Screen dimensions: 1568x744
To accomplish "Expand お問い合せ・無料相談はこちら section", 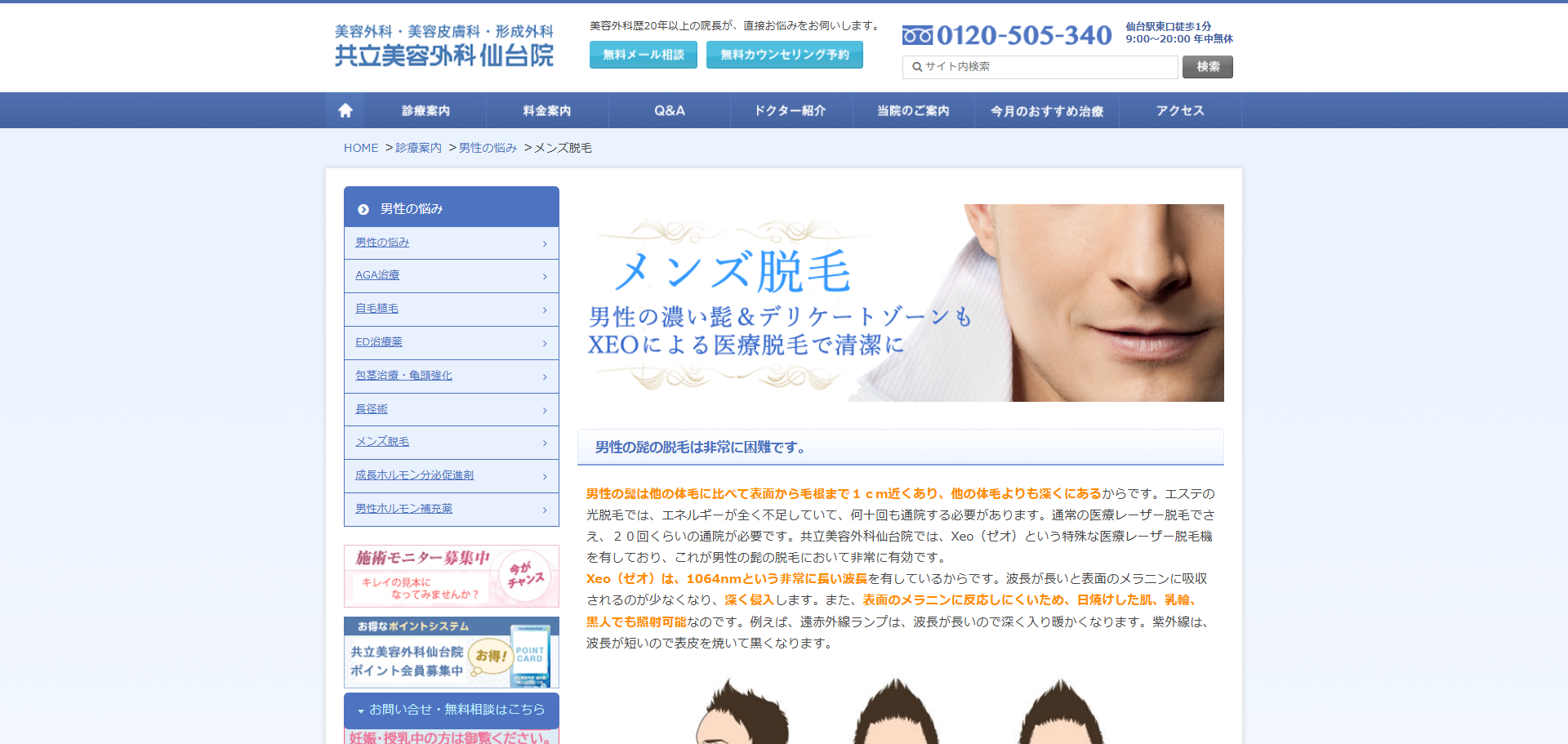I will pos(451,710).
